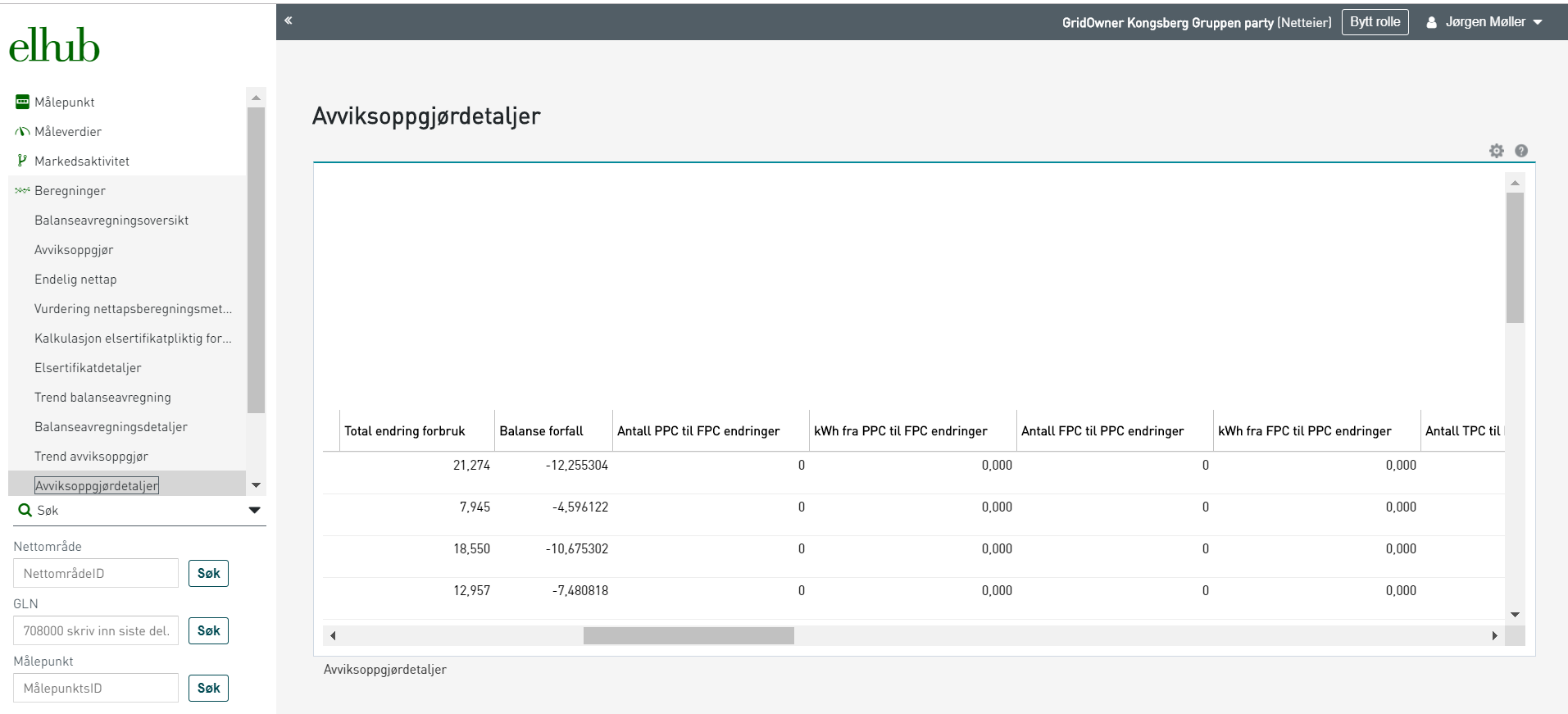Collapse sidebar with double chevron icon

[x=289, y=20]
